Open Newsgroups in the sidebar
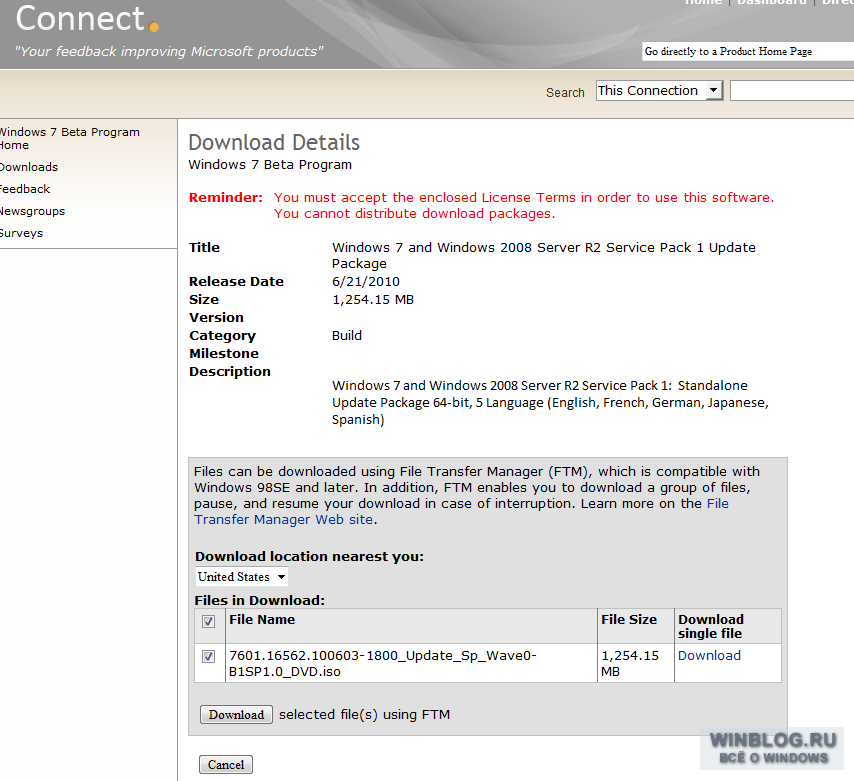Viewport: 854px width, 781px height. 32,211
